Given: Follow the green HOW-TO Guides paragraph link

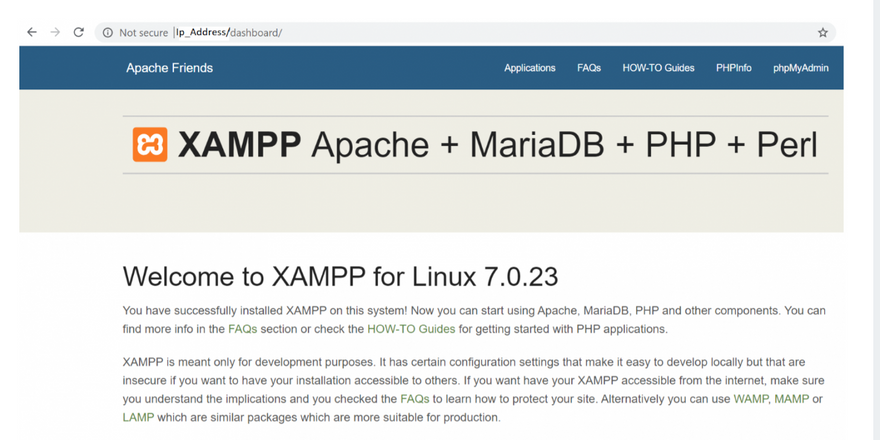Looking at the screenshot, I should click(x=411, y=329).
